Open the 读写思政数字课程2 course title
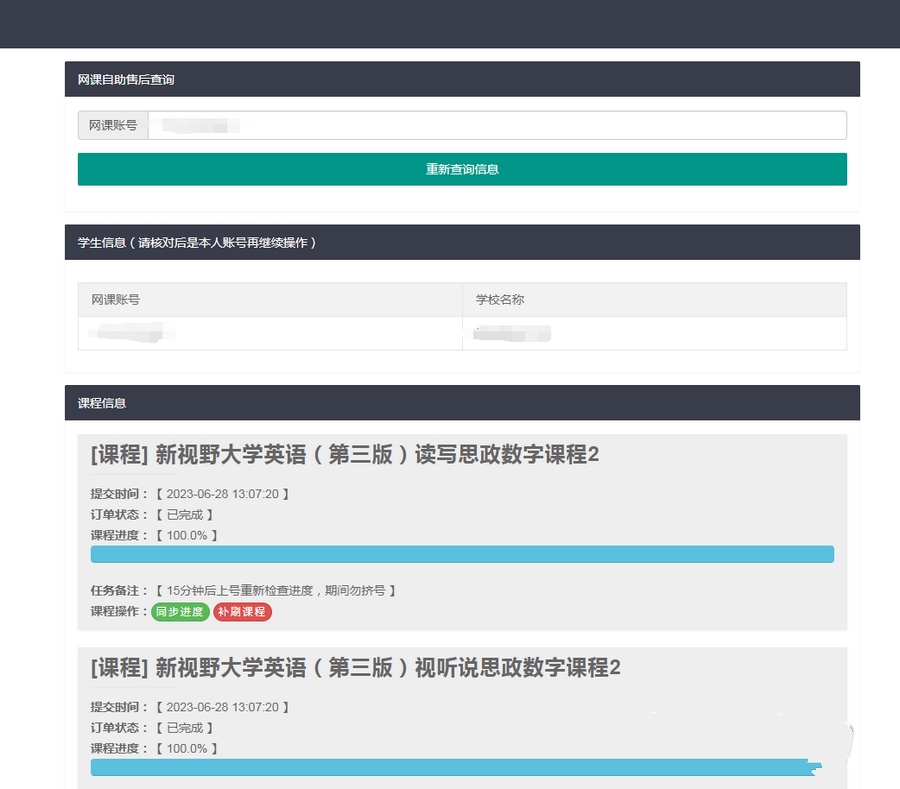The height and width of the screenshot is (789, 900). (344, 454)
